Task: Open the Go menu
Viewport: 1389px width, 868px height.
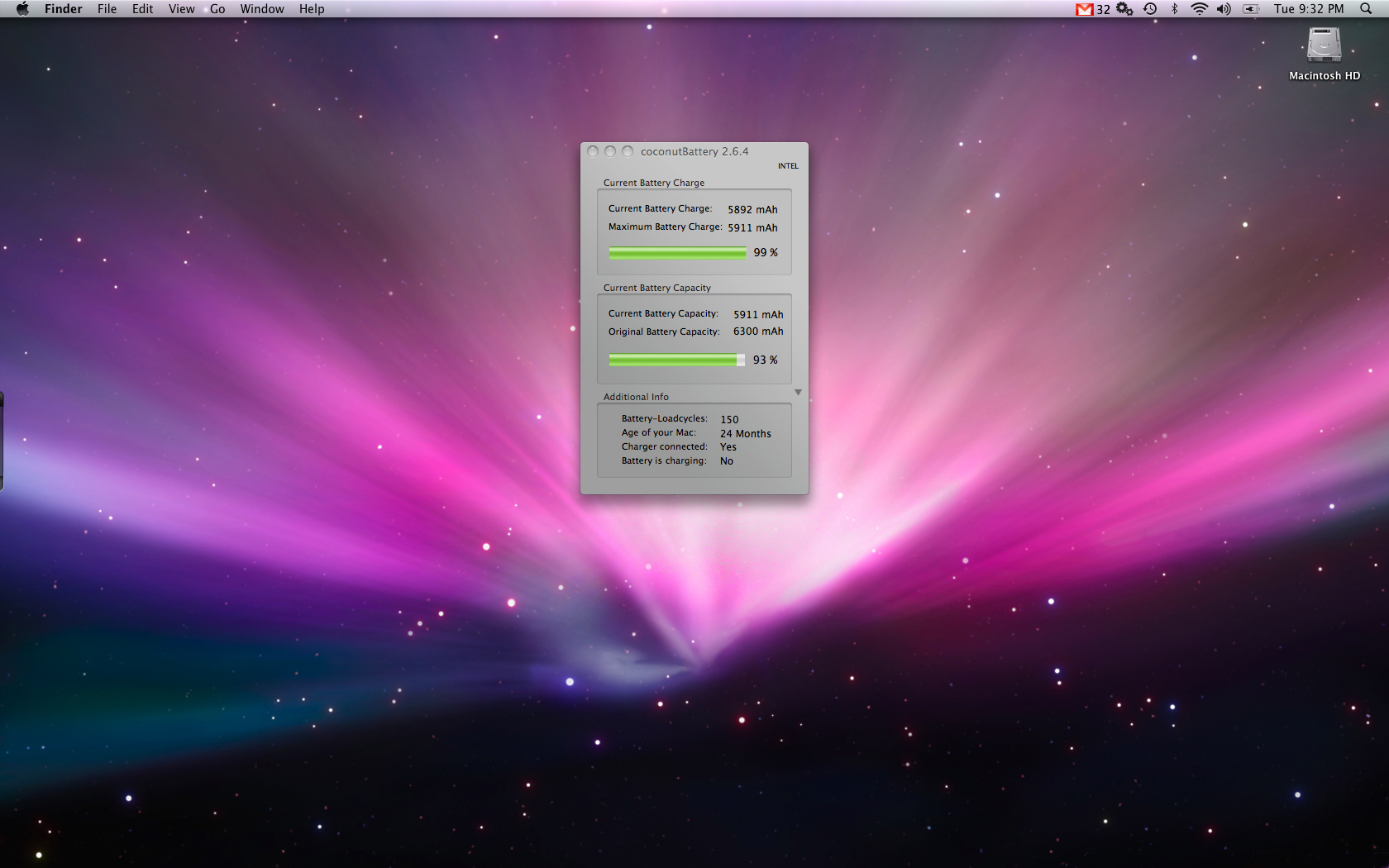Action: [217, 9]
